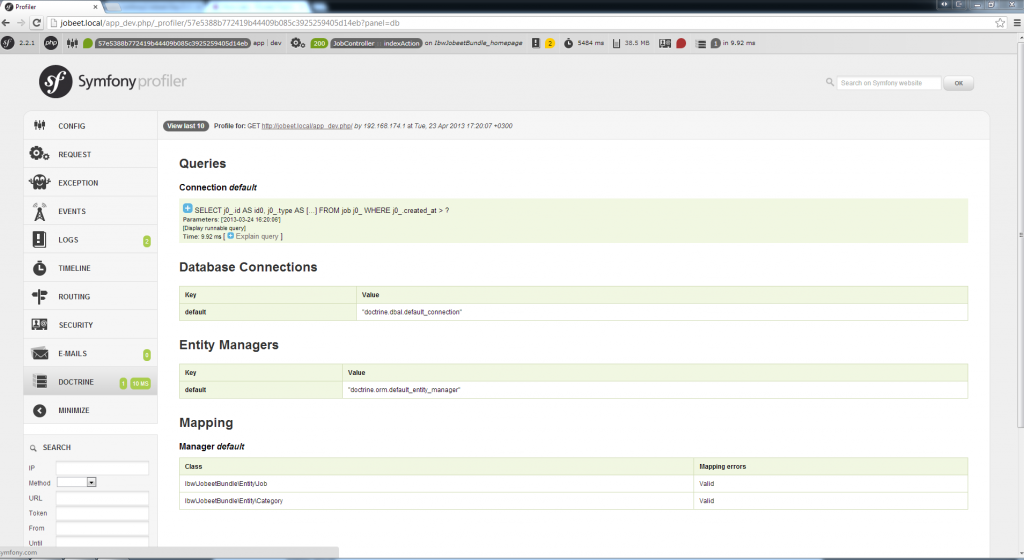Viewport: 1024px width, 560px height.
Task: Click the indexAction label in the toolbar
Action: 401,43
